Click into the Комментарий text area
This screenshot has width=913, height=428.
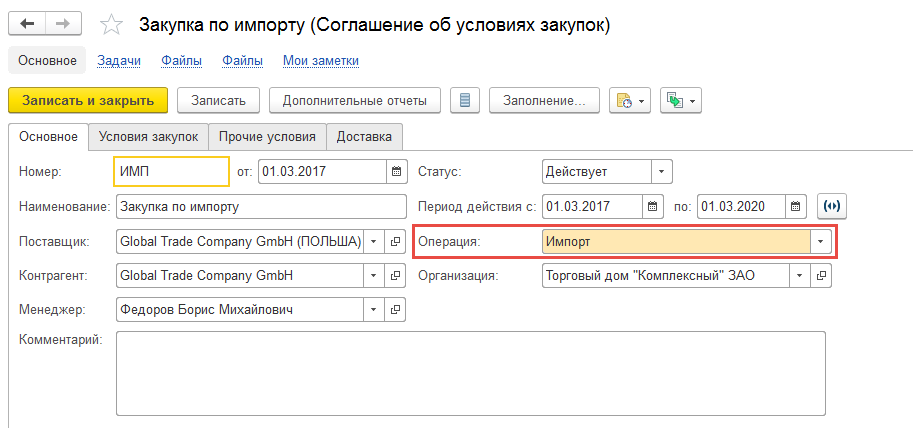click(470, 372)
